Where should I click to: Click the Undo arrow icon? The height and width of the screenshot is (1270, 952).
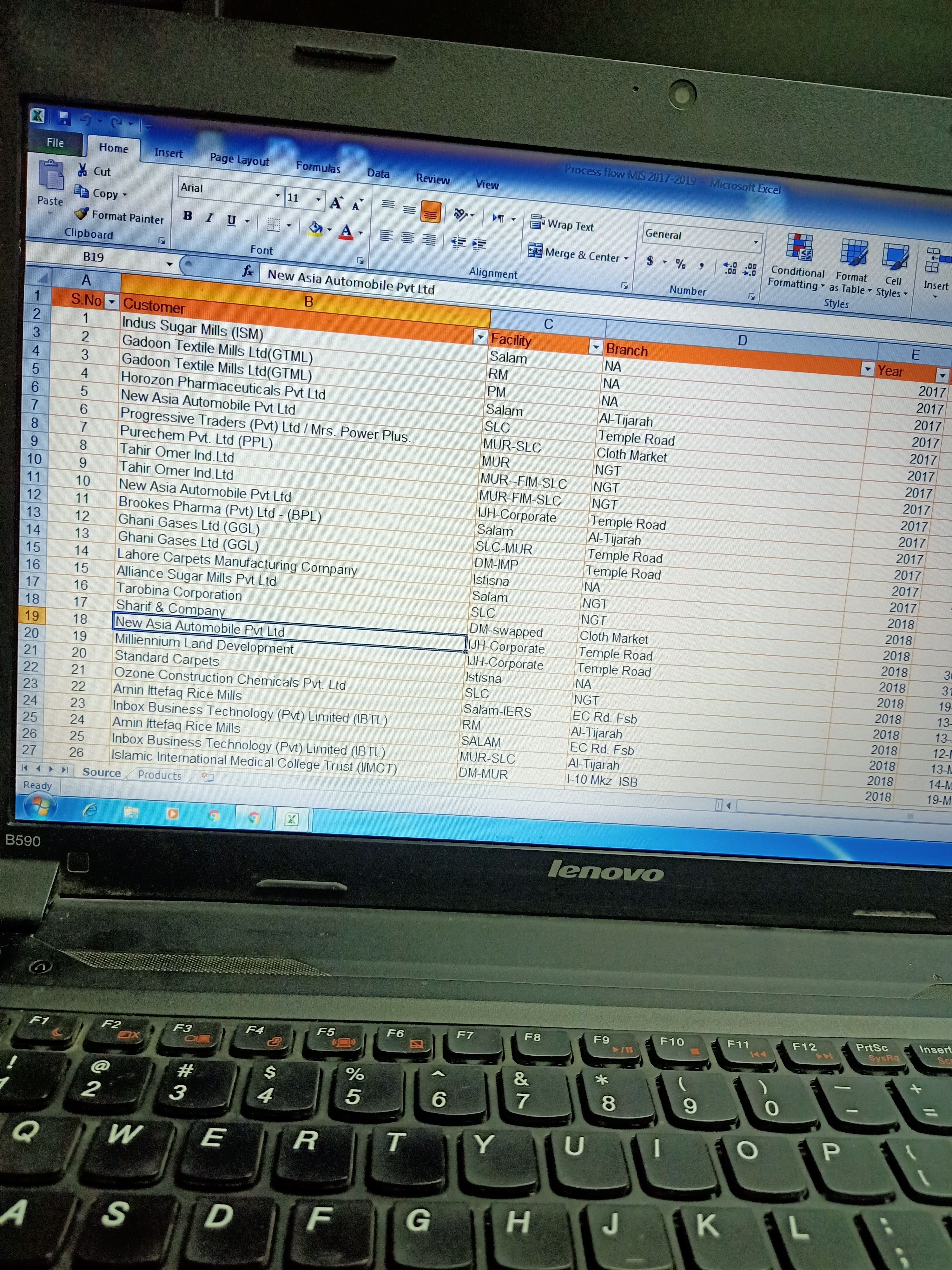tap(86, 120)
